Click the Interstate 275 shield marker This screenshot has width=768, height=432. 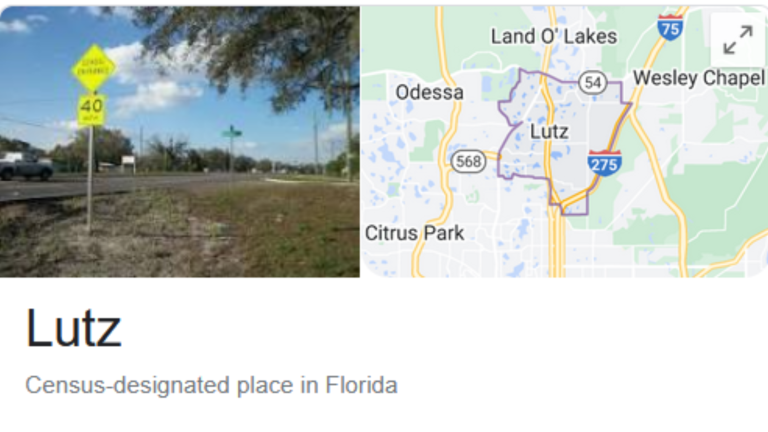[x=604, y=162]
